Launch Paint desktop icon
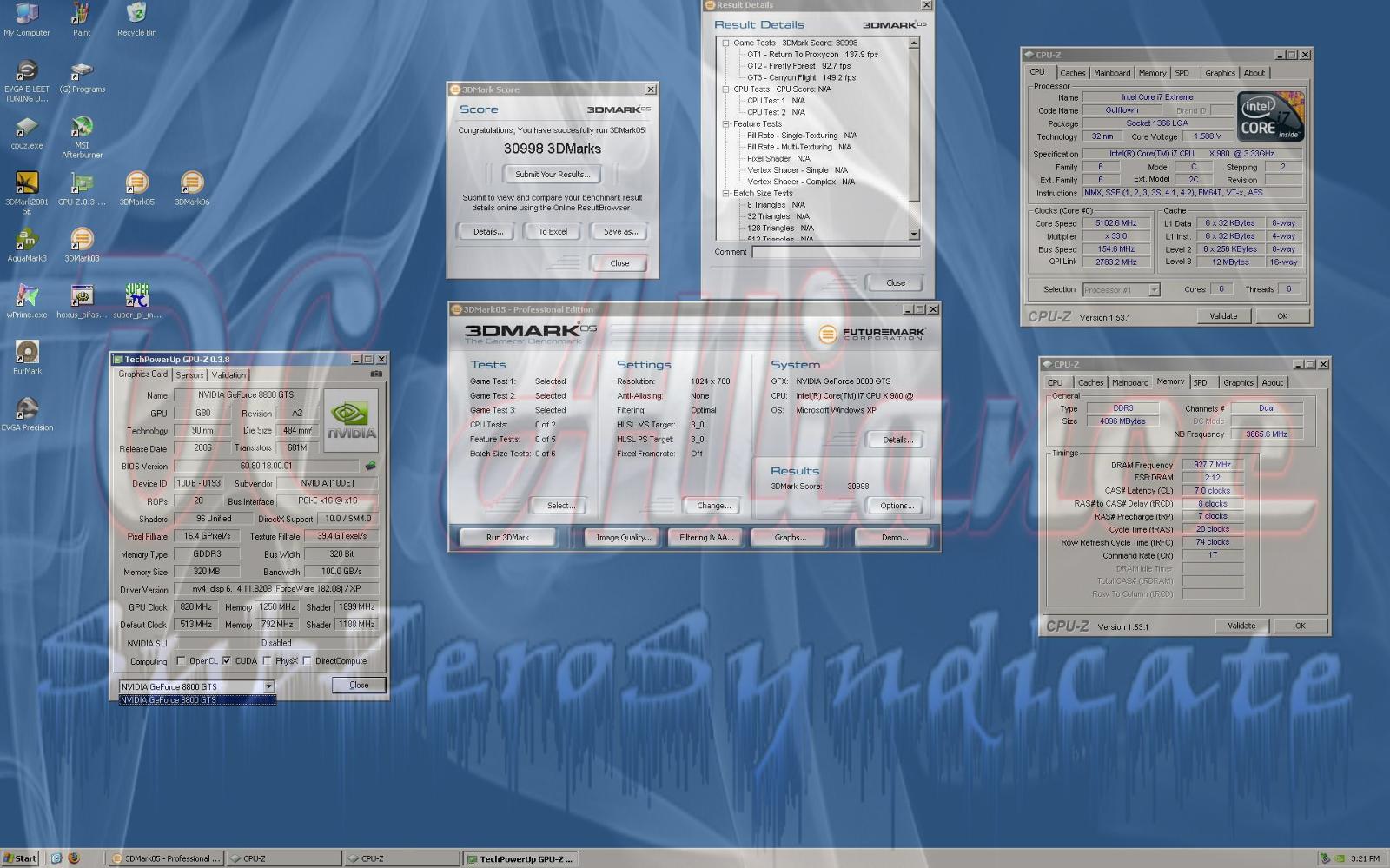1390x868 pixels. (x=82, y=19)
